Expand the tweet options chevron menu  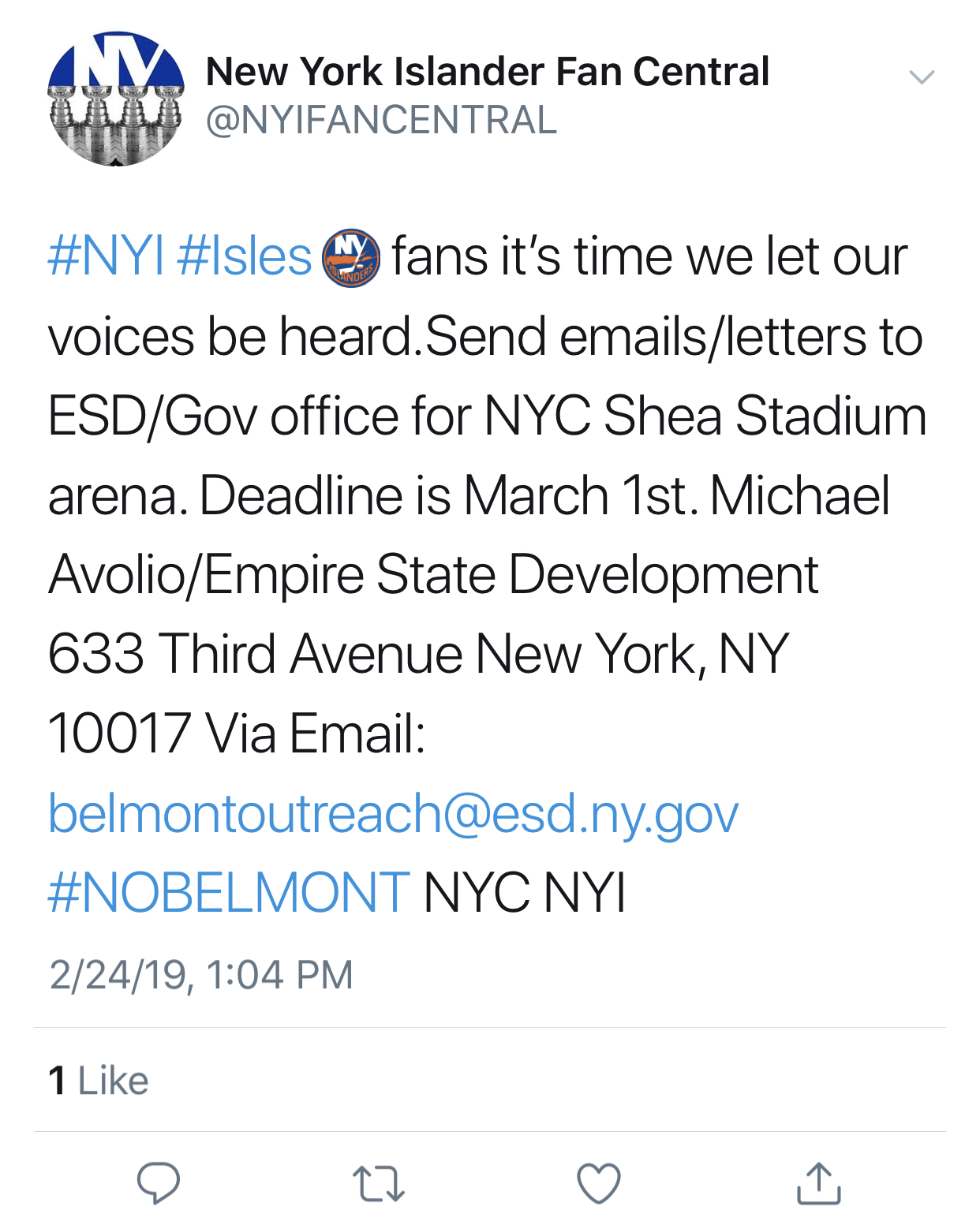click(922, 77)
